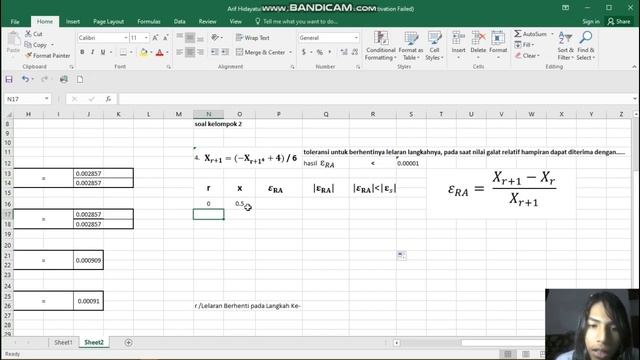
Task: Switch to the Page Layout tab
Action: click(108, 22)
